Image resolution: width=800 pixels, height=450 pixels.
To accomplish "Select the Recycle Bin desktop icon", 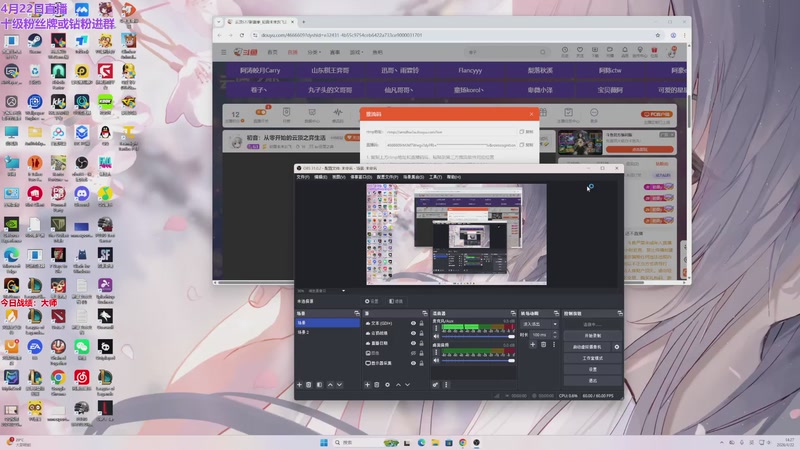I will pyautogui.click(x=35, y=74).
